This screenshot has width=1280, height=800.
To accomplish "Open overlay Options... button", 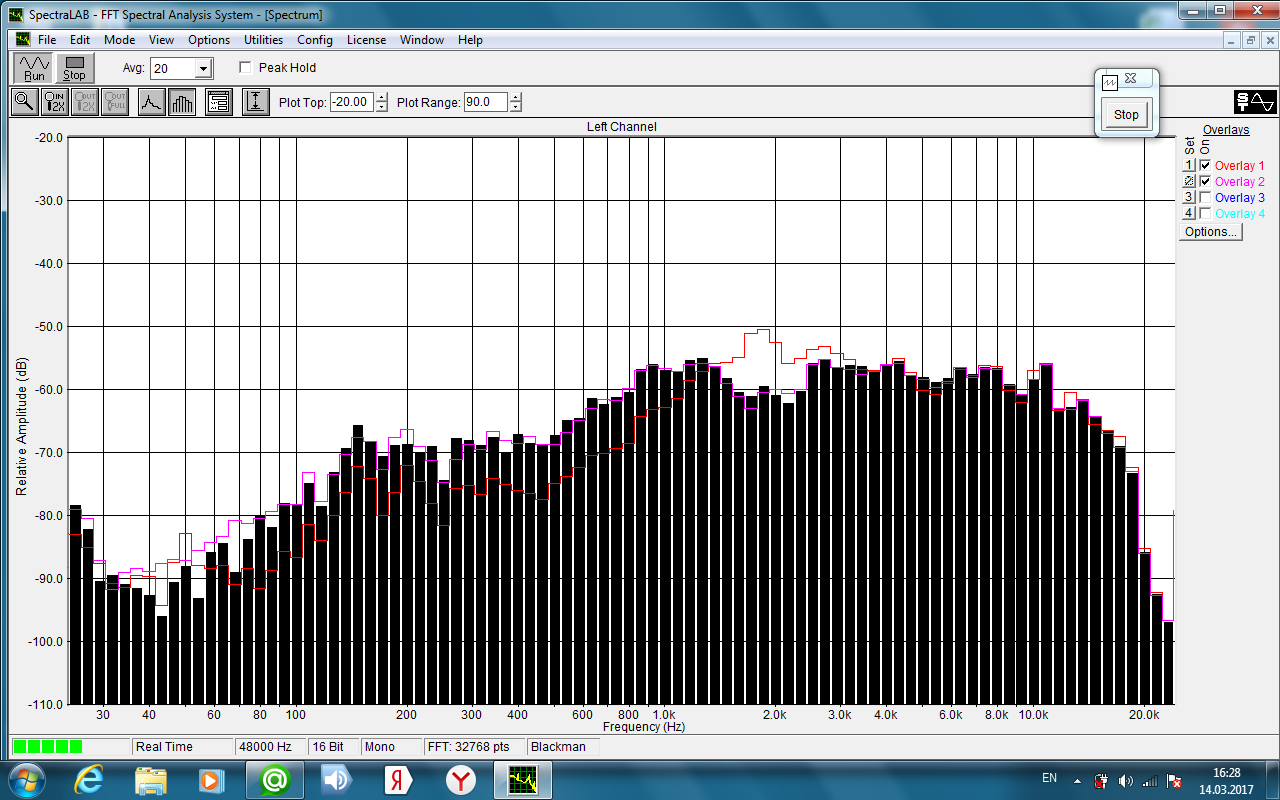I will (1210, 232).
